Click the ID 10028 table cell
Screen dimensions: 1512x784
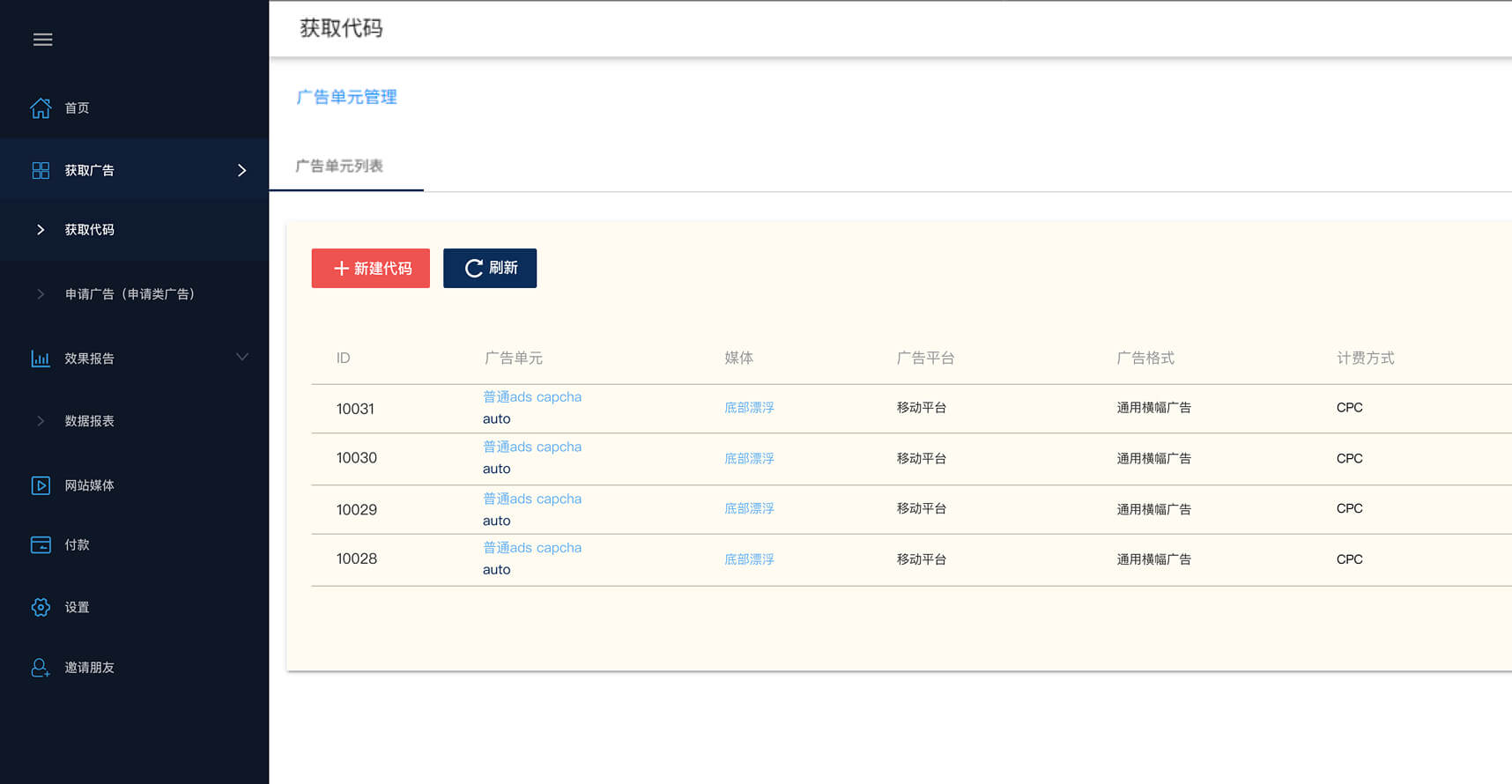357,559
